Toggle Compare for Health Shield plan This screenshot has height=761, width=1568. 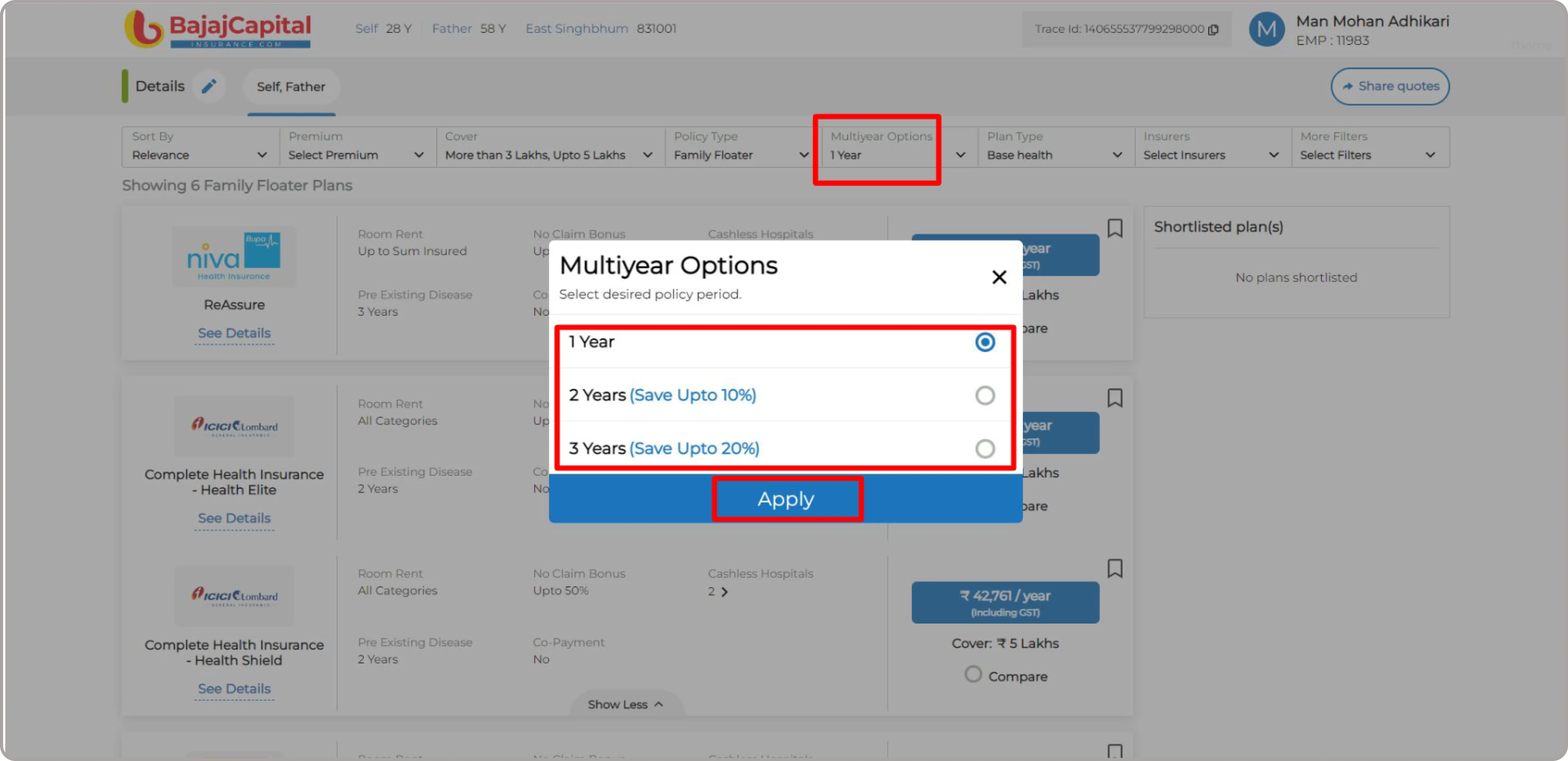tap(973, 675)
